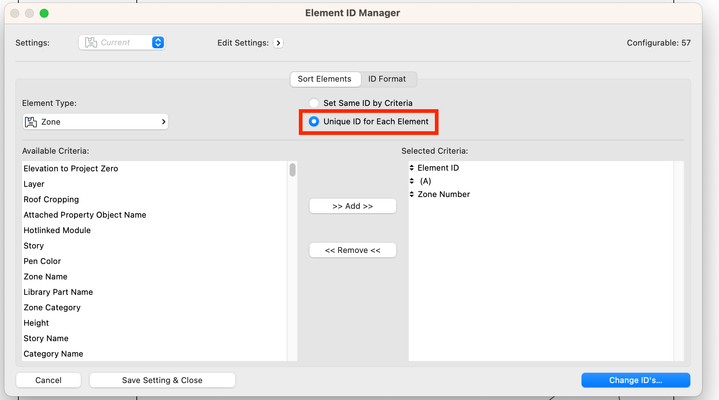This screenshot has height=400, width=719.
Task: Select Roof Cropping in Available Criteria
Action: pos(52,199)
